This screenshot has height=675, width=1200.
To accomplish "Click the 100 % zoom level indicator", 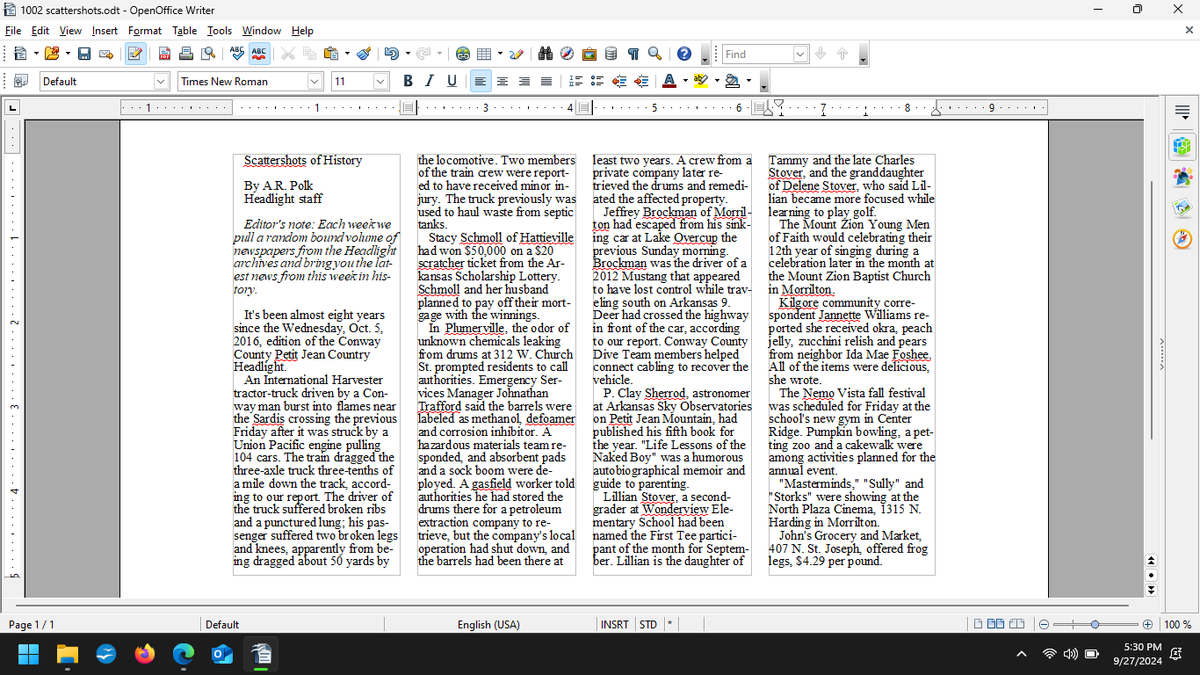I will pos(1178,625).
